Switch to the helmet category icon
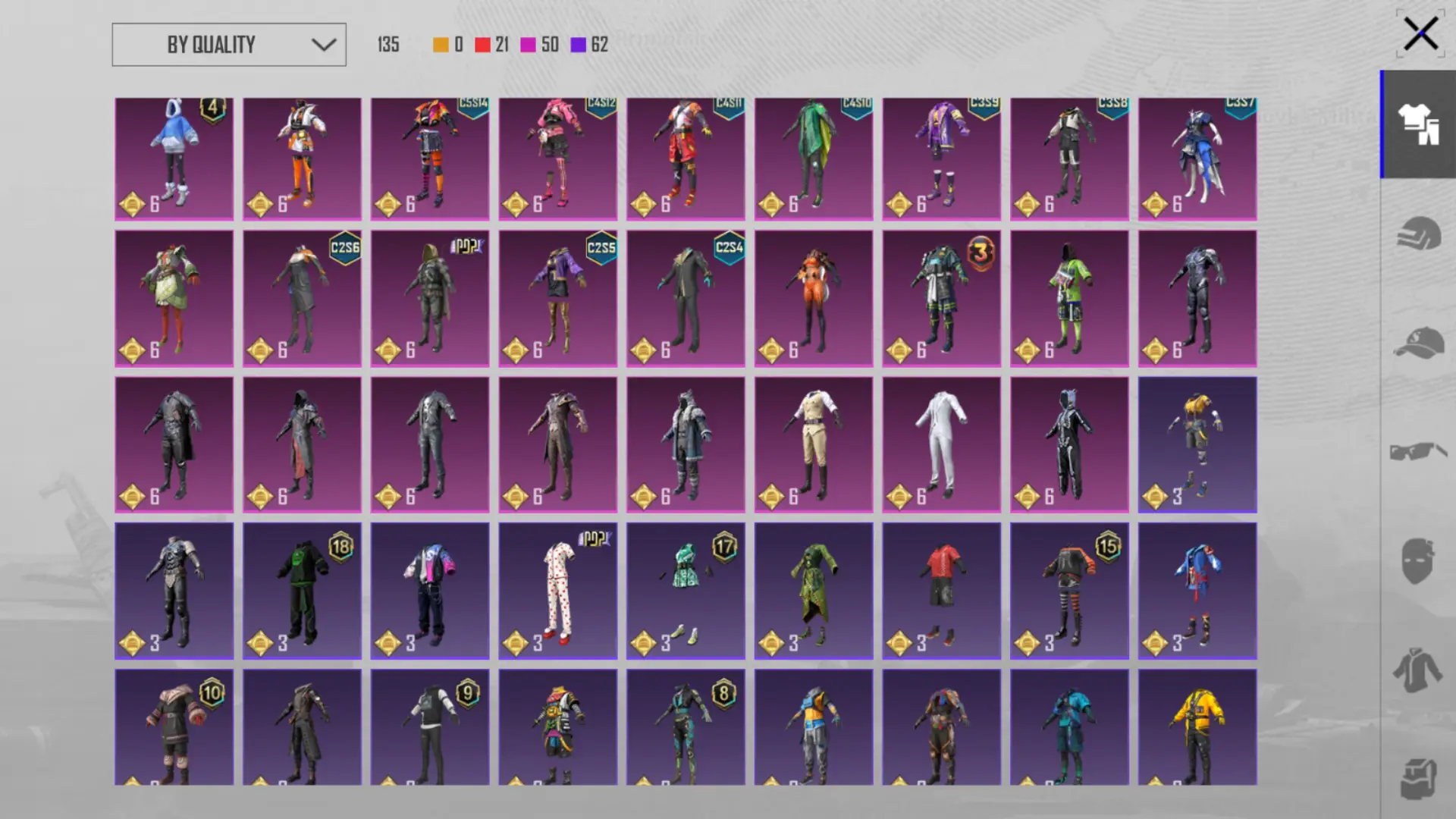Screen dimensions: 1456x819 tap(1418, 234)
